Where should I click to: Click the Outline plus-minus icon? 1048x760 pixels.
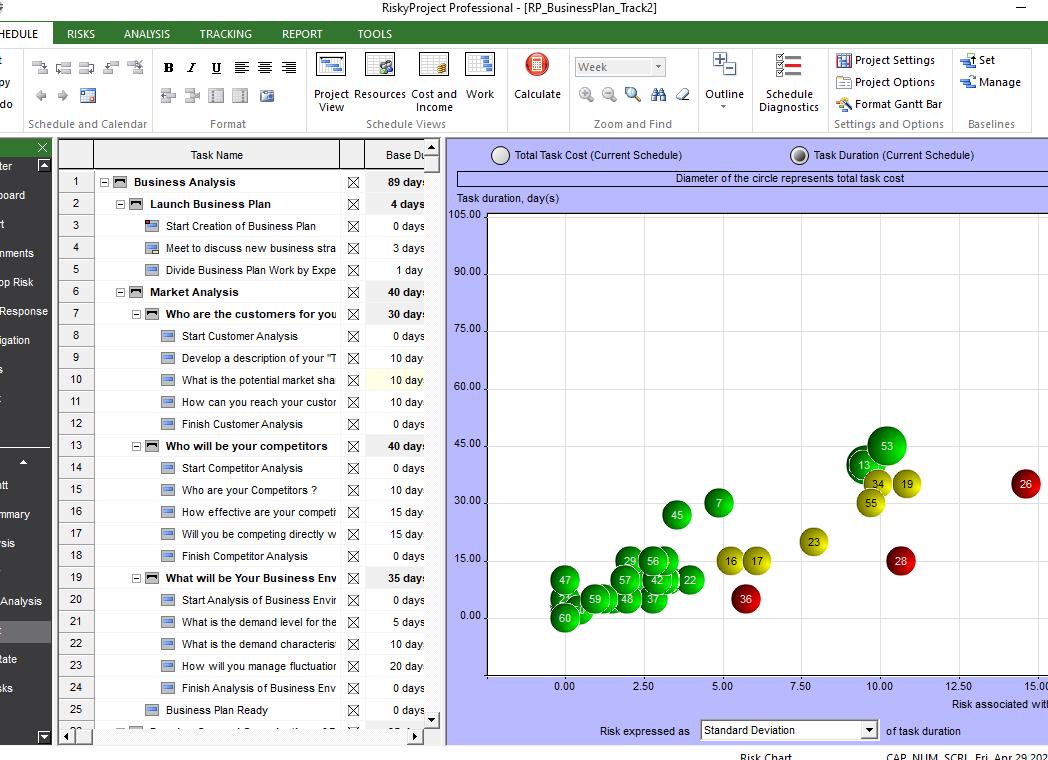tap(725, 64)
